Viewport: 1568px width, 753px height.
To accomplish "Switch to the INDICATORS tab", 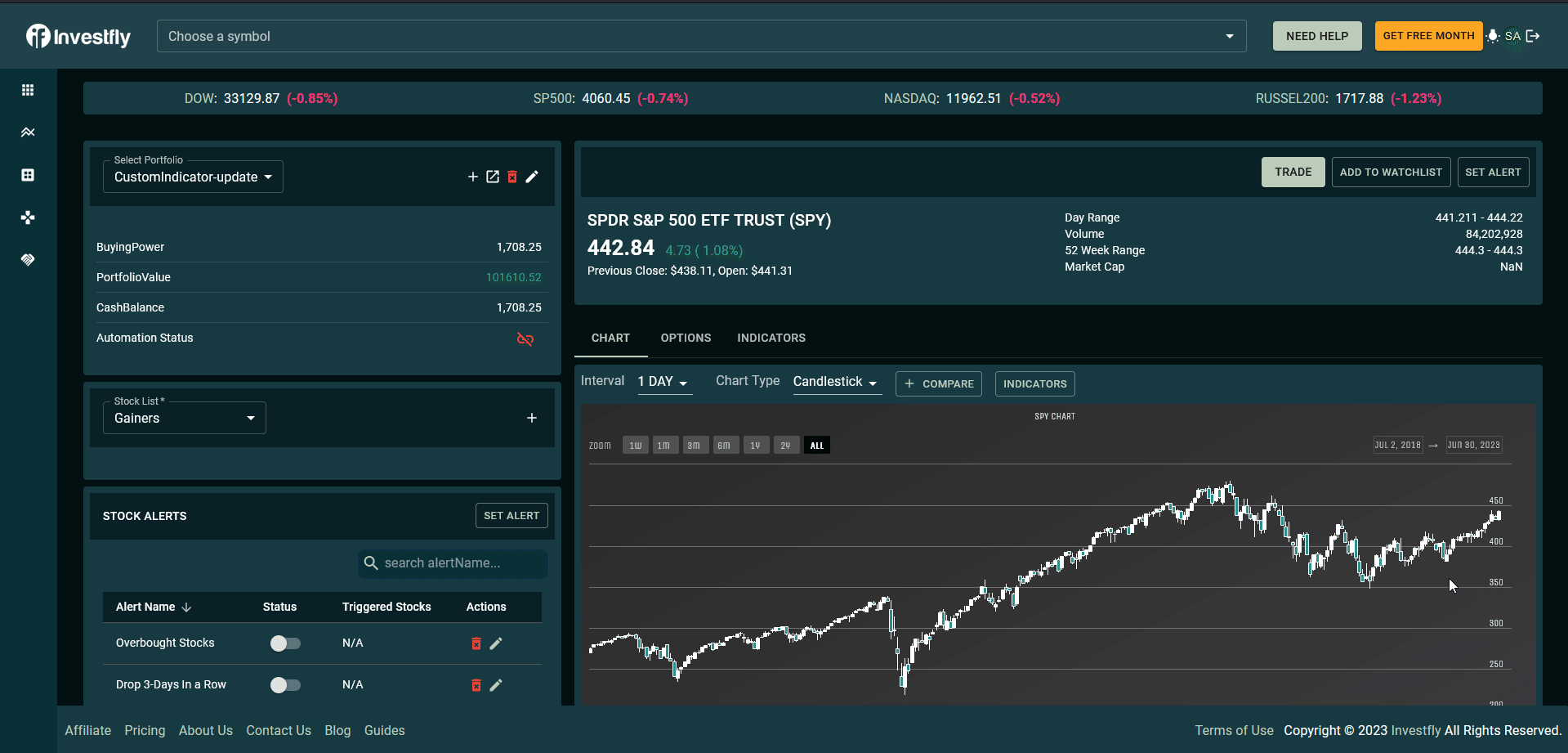I will click(771, 338).
